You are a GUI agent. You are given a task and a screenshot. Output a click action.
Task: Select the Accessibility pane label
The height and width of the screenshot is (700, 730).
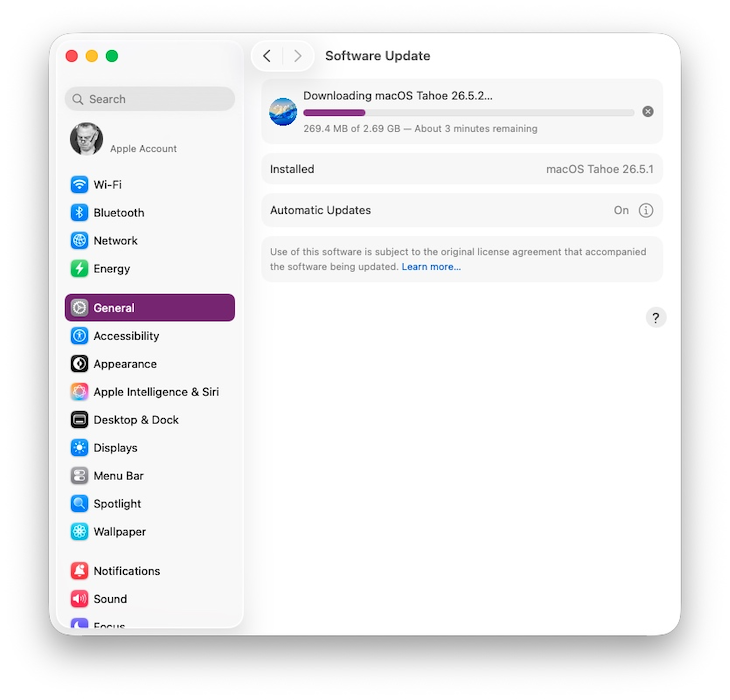tap(126, 336)
